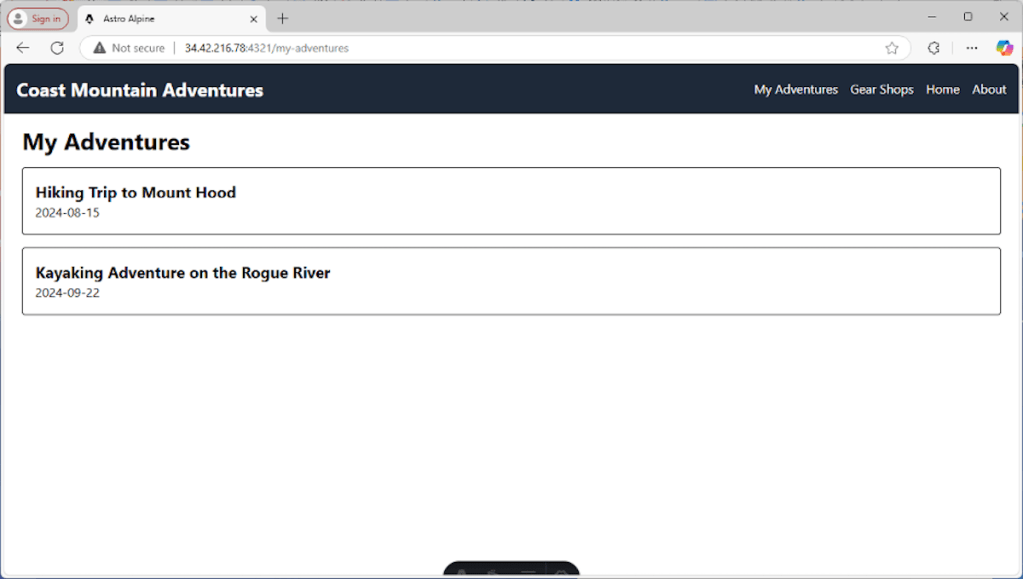
Task: Click the Coast Mountain Adventures site title
Action: click(x=139, y=89)
